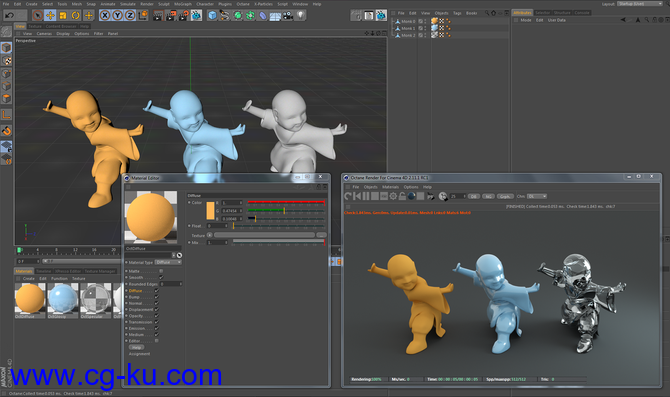Screen dimensions: 670x397
Task: Disable the Emission channel checkbox
Action: [156, 328]
